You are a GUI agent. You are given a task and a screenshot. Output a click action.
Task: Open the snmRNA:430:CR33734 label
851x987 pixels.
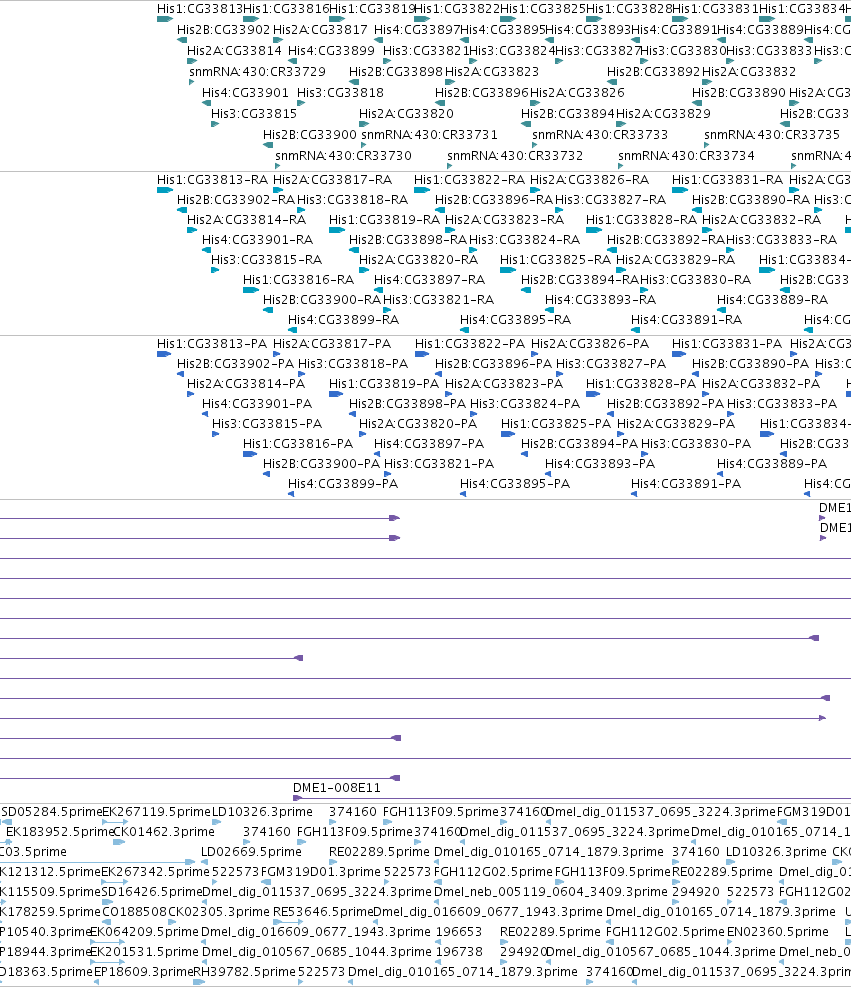[686, 155]
